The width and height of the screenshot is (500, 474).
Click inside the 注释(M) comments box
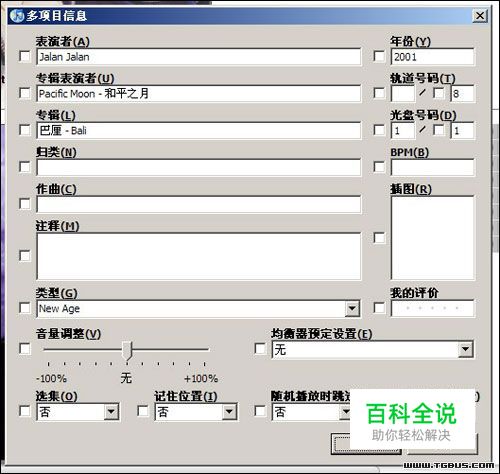pyautogui.click(x=199, y=256)
